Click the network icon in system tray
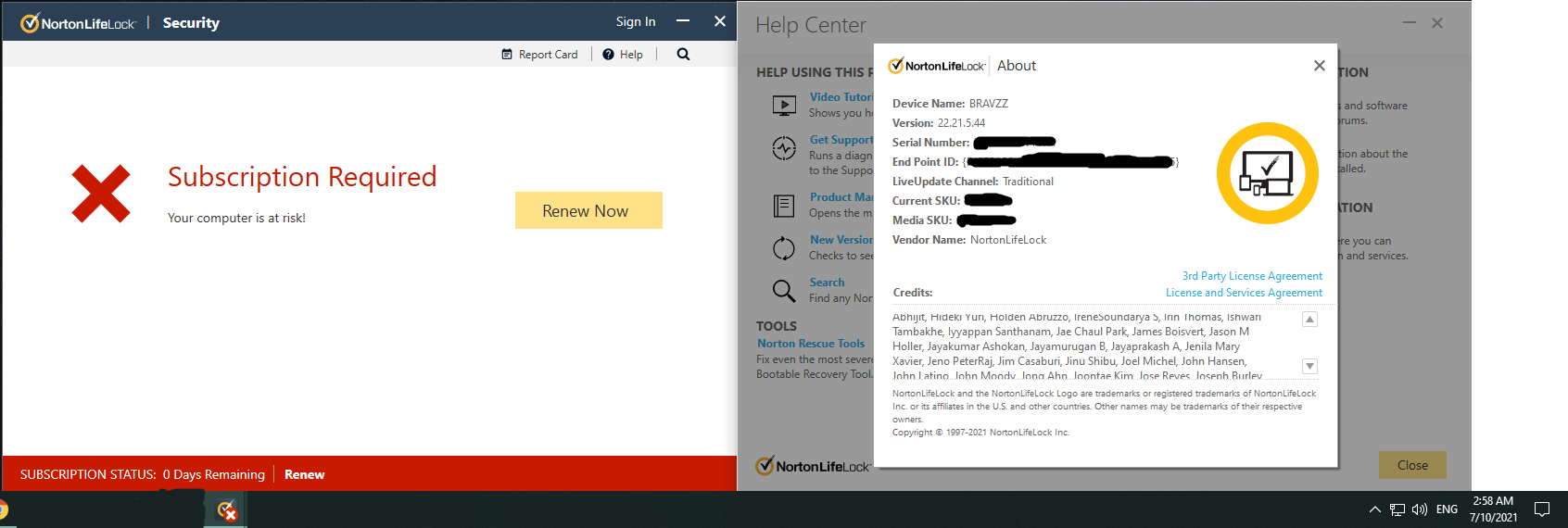The width and height of the screenshot is (1568, 528). pos(1397,509)
